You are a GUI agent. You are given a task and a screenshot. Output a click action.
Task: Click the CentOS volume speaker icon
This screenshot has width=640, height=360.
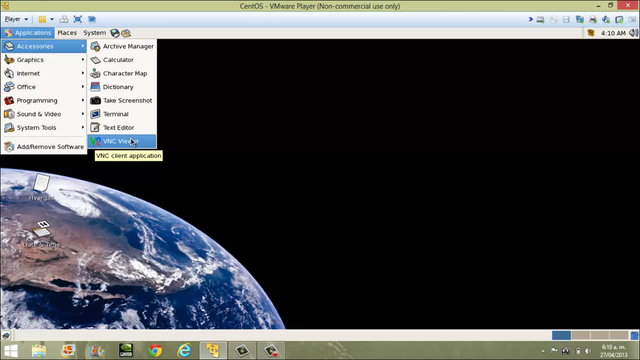pos(633,33)
